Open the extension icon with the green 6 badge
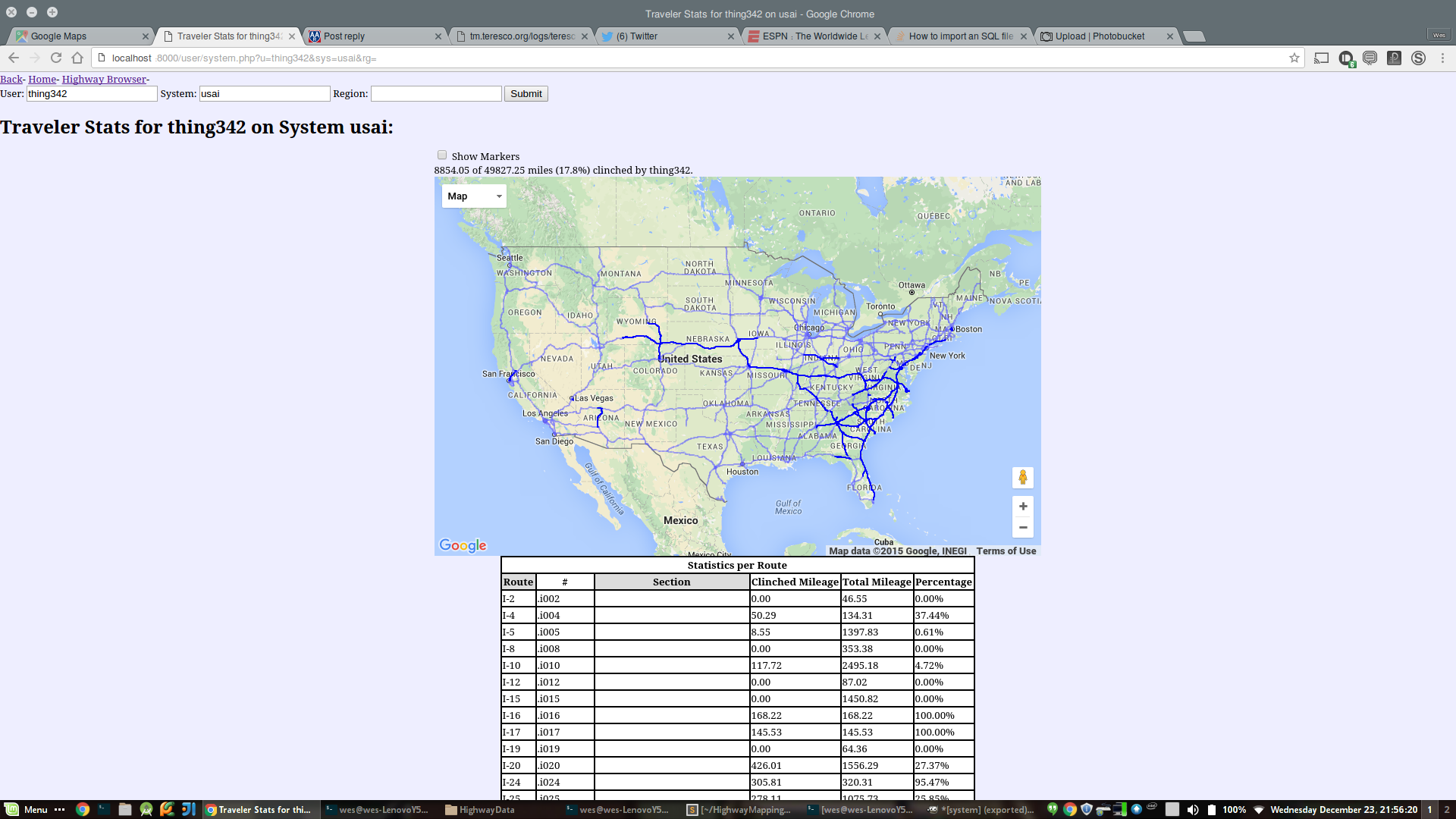This screenshot has height=819, width=1456. [x=1347, y=58]
